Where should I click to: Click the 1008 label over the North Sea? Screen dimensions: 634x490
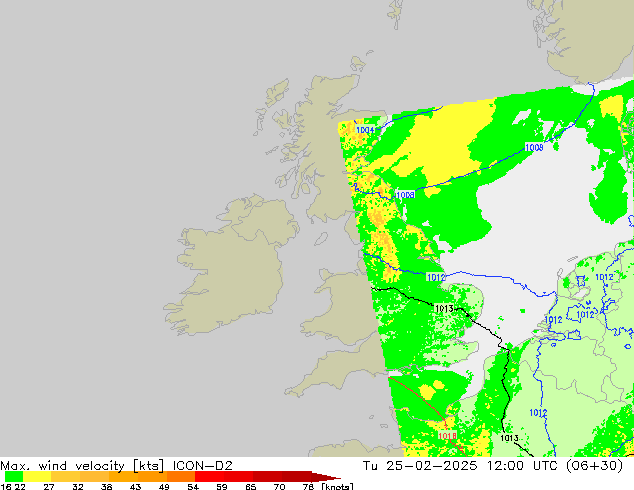(534, 148)
